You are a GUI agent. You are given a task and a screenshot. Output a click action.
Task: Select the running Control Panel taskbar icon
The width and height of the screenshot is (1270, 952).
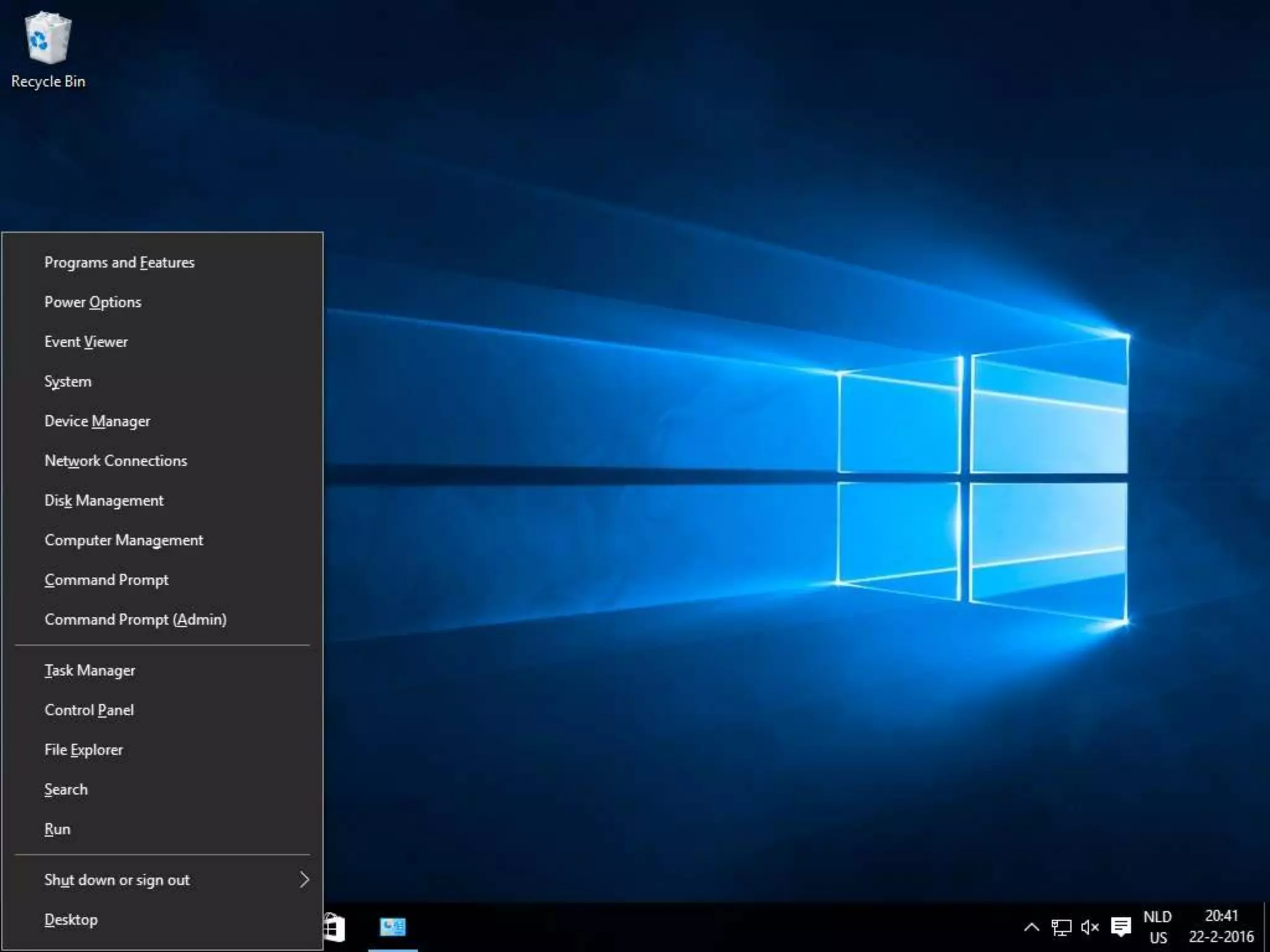(393, 927)
